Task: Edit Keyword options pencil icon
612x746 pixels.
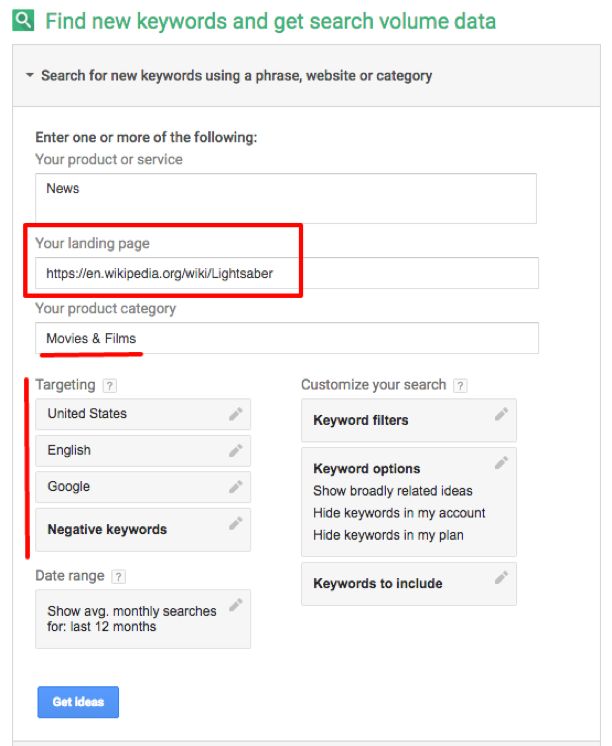Action: 501,462
